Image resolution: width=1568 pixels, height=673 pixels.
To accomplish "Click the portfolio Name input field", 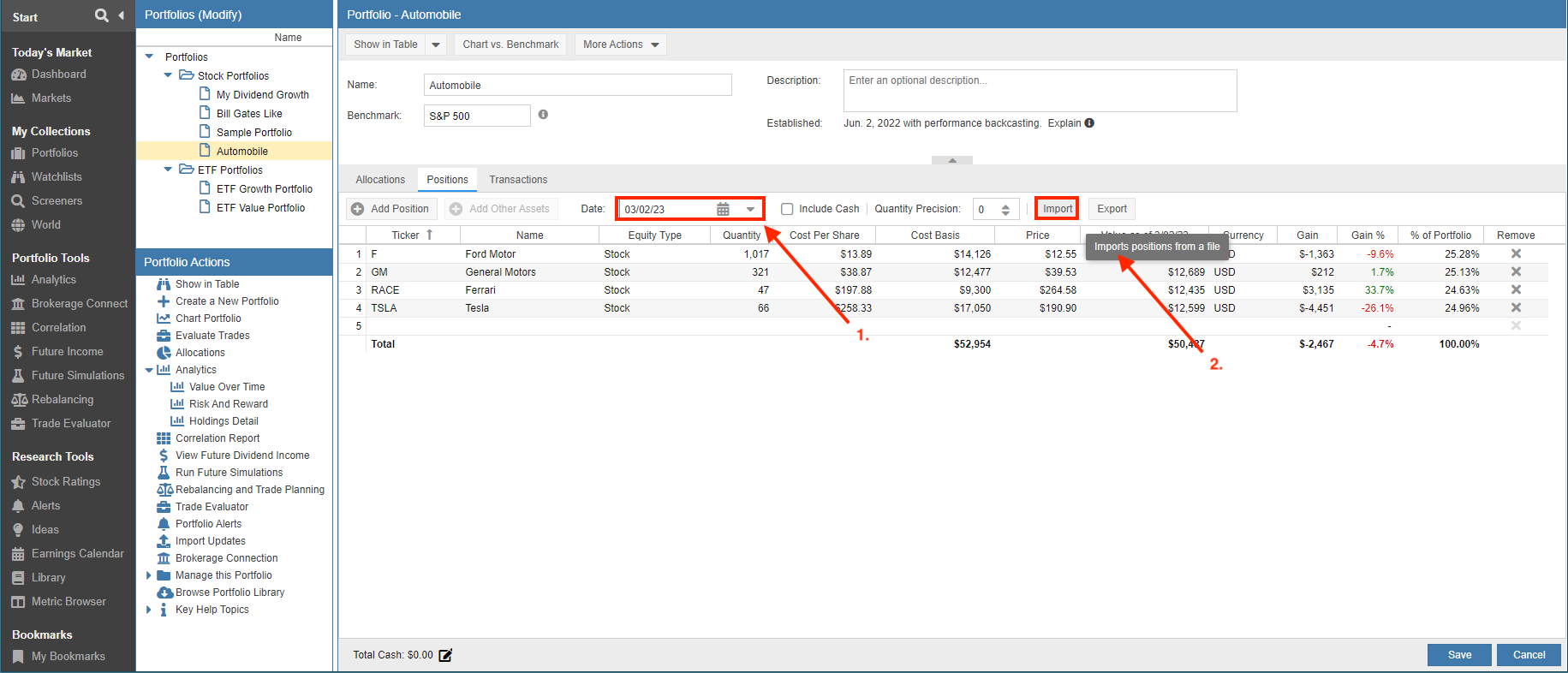I will tap(577, 85).
